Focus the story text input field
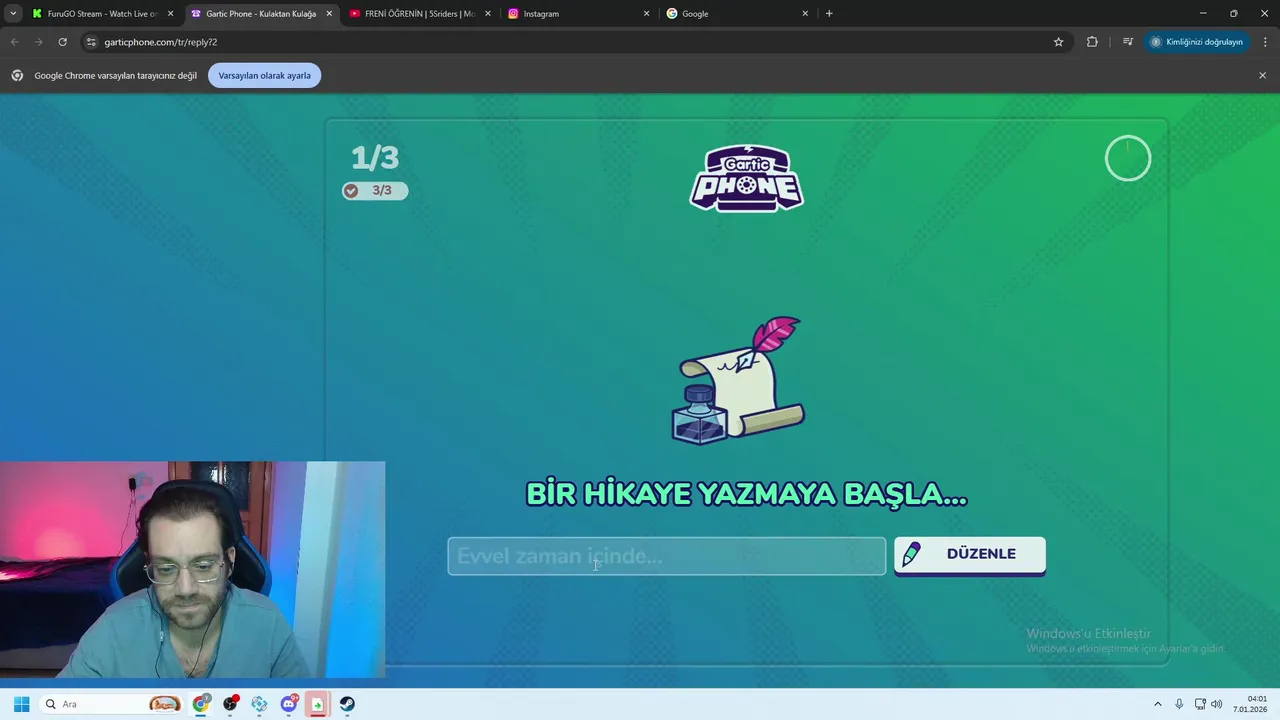This screenshot has width=1280, height=720. point(666,556)
